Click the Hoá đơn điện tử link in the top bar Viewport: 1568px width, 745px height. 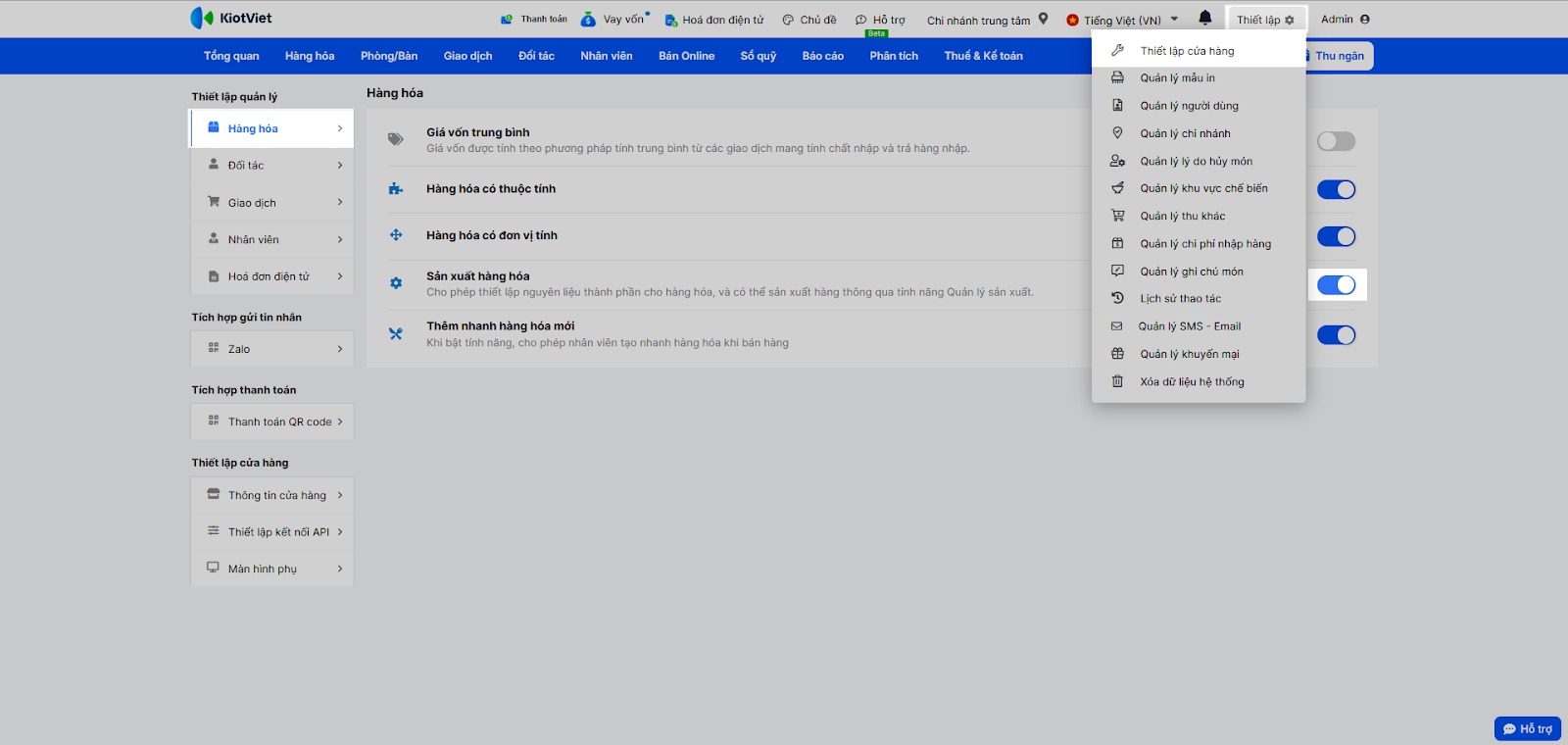[x=714, y=20]
